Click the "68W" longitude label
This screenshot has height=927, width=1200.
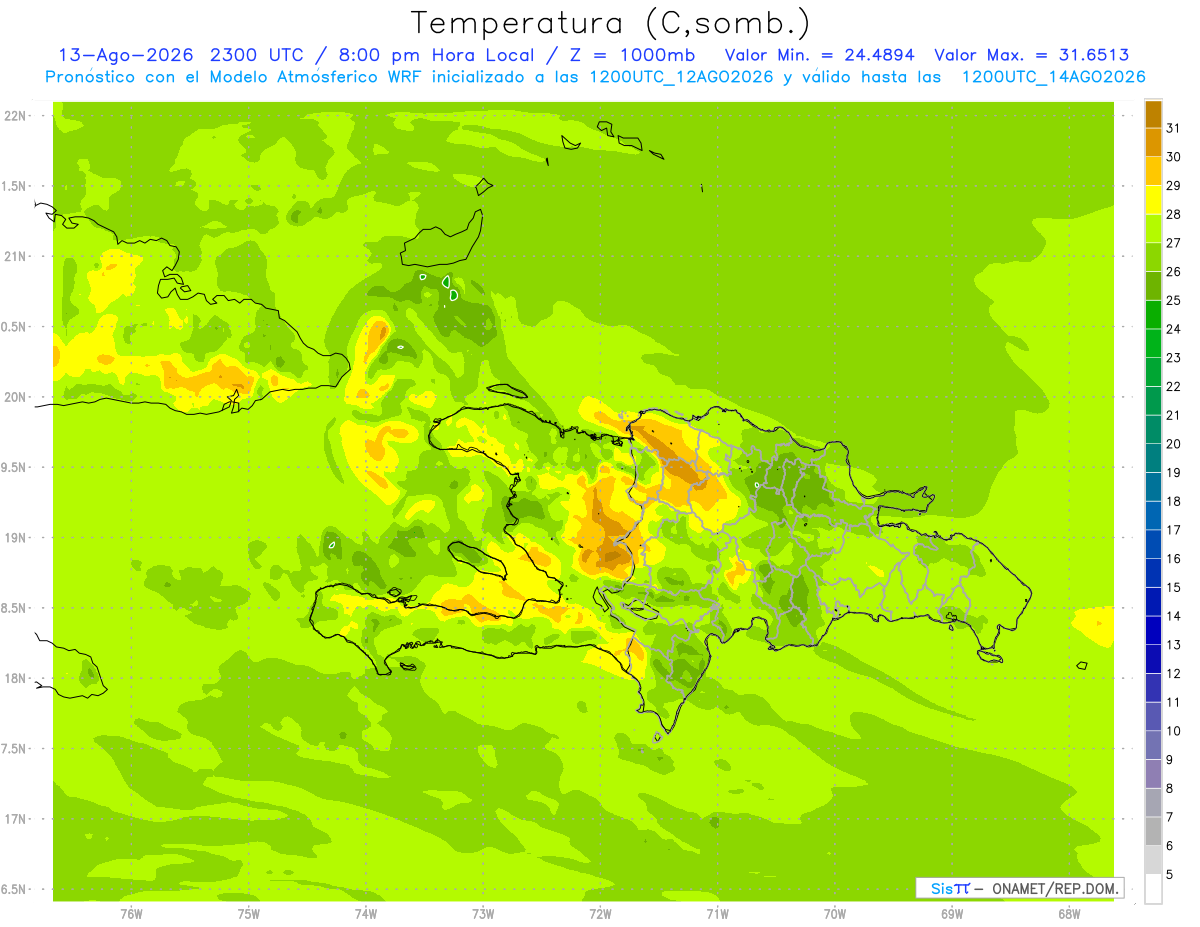click(1069, 914)
